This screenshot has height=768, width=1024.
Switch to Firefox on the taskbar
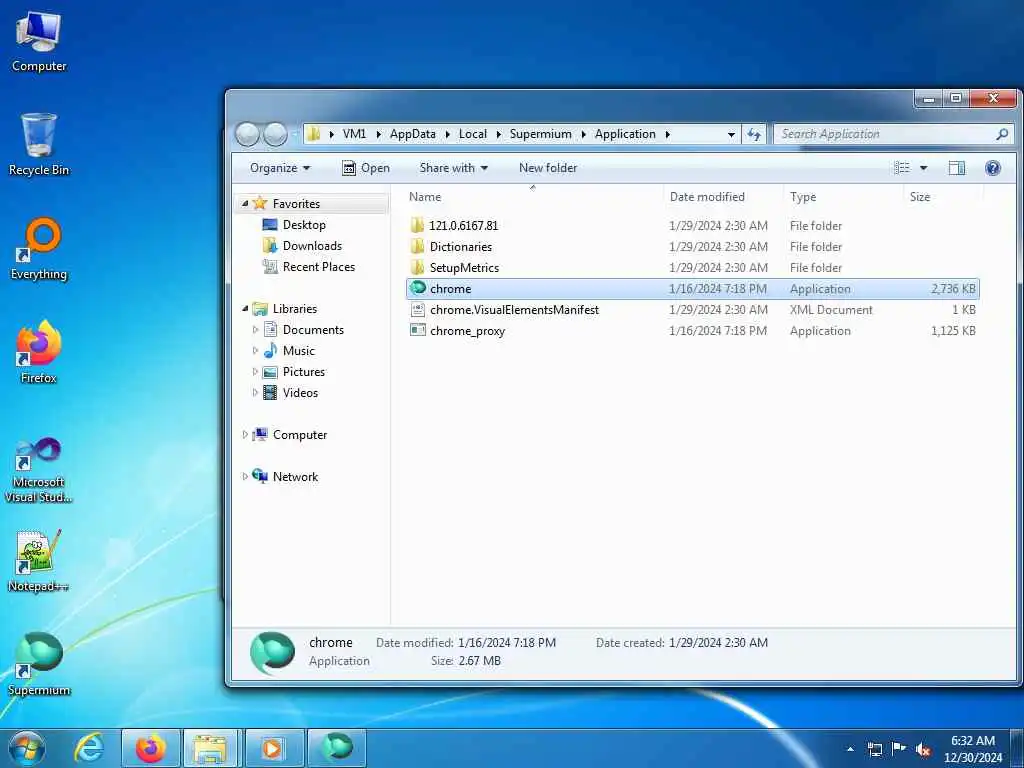(x=151, y=748)
